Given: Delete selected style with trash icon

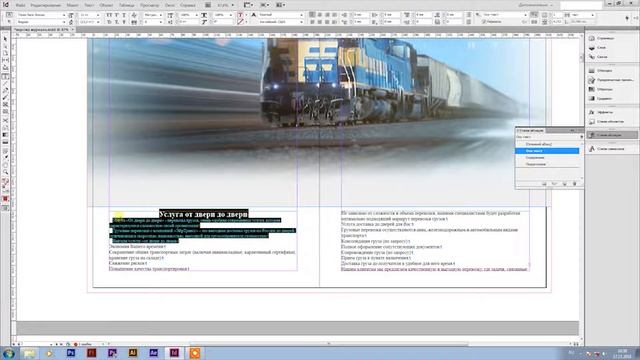Looking at the screenshot, I should 574,184.
